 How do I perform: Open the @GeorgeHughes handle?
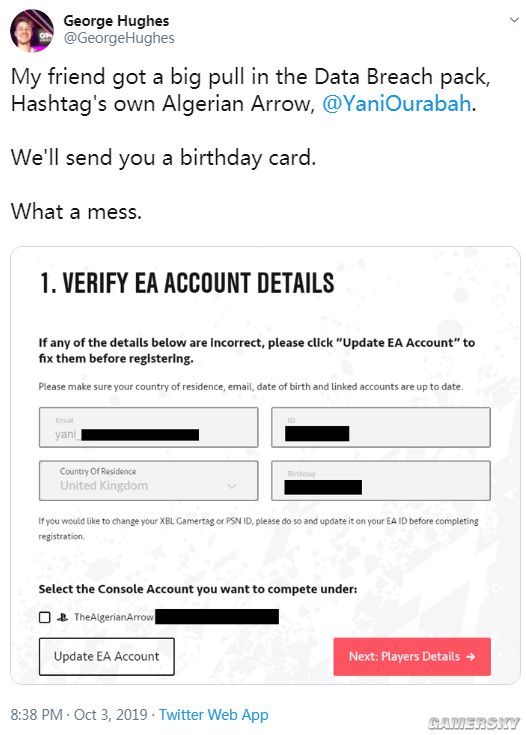(x=119, y=38)
